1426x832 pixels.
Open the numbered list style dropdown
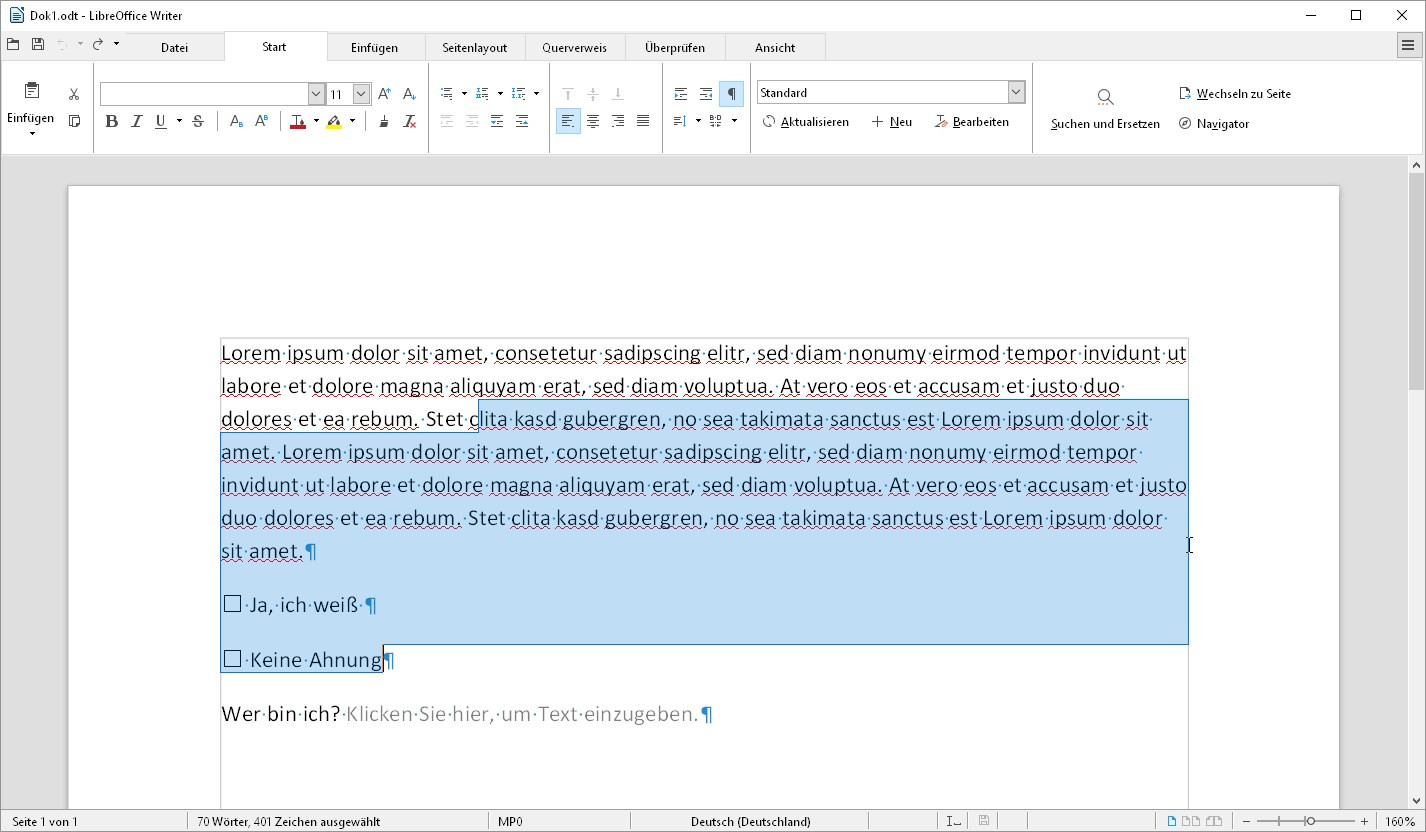click(x=500, y=94)
